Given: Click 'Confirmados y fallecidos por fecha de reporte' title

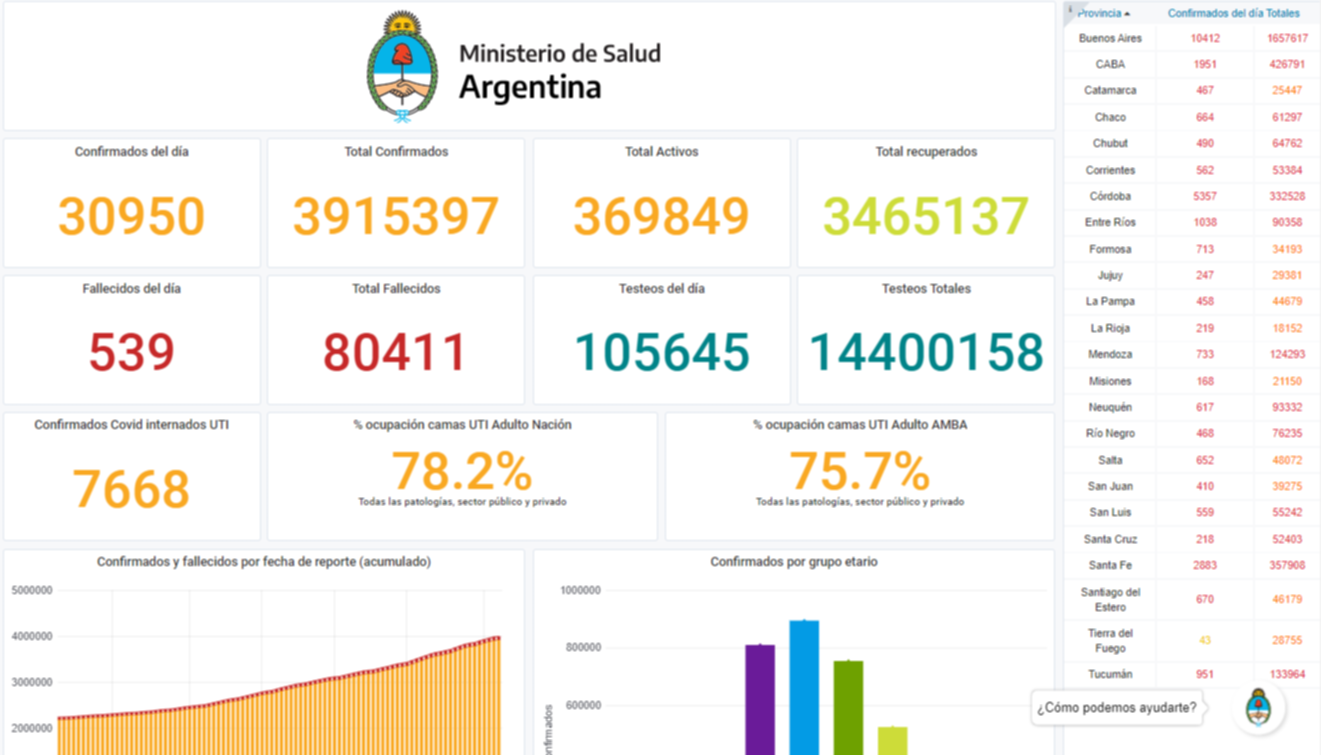Looking at the screenshot, I should [x=264, y=562].
